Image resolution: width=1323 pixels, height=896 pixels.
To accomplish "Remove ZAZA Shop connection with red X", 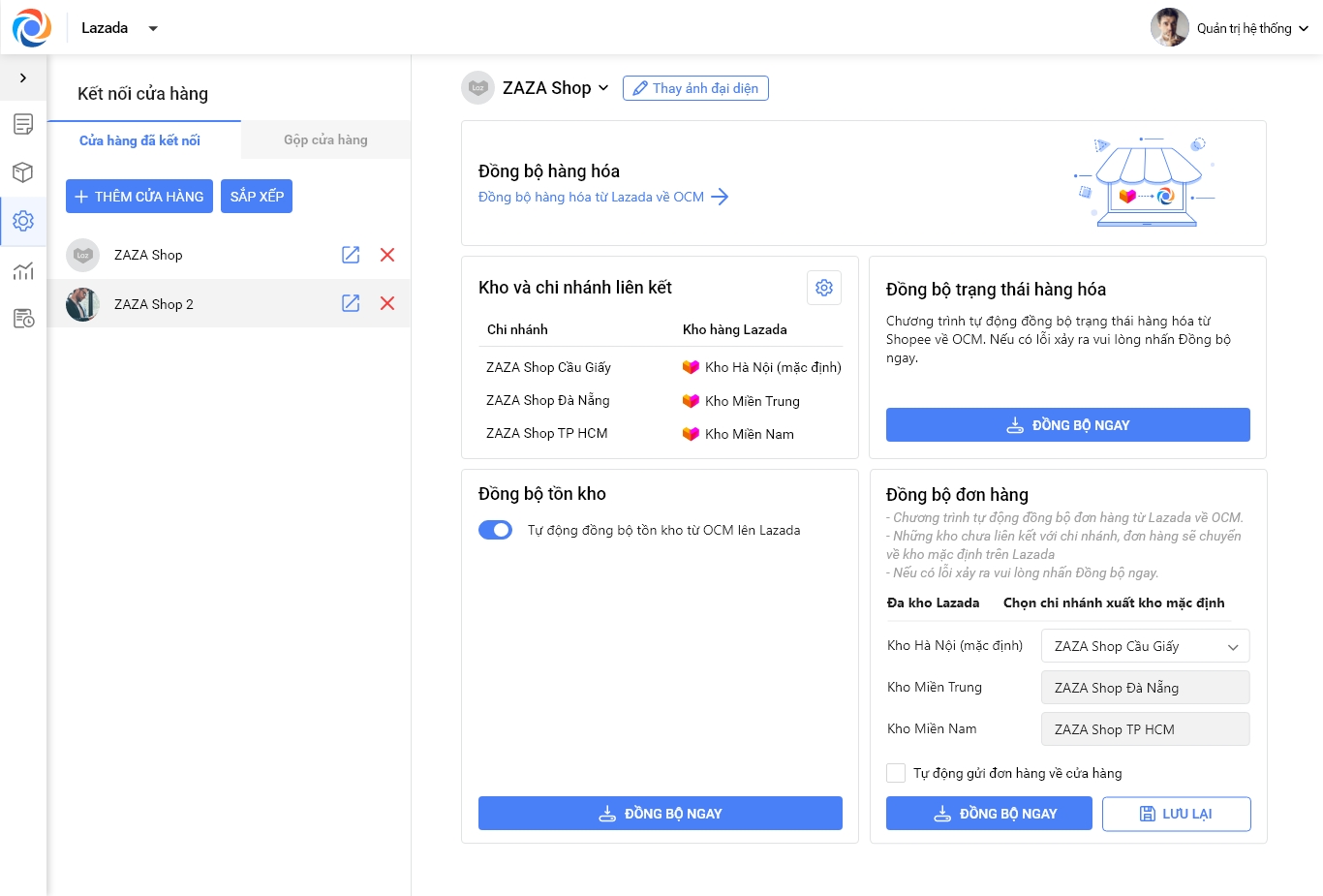I will (387, 255).
